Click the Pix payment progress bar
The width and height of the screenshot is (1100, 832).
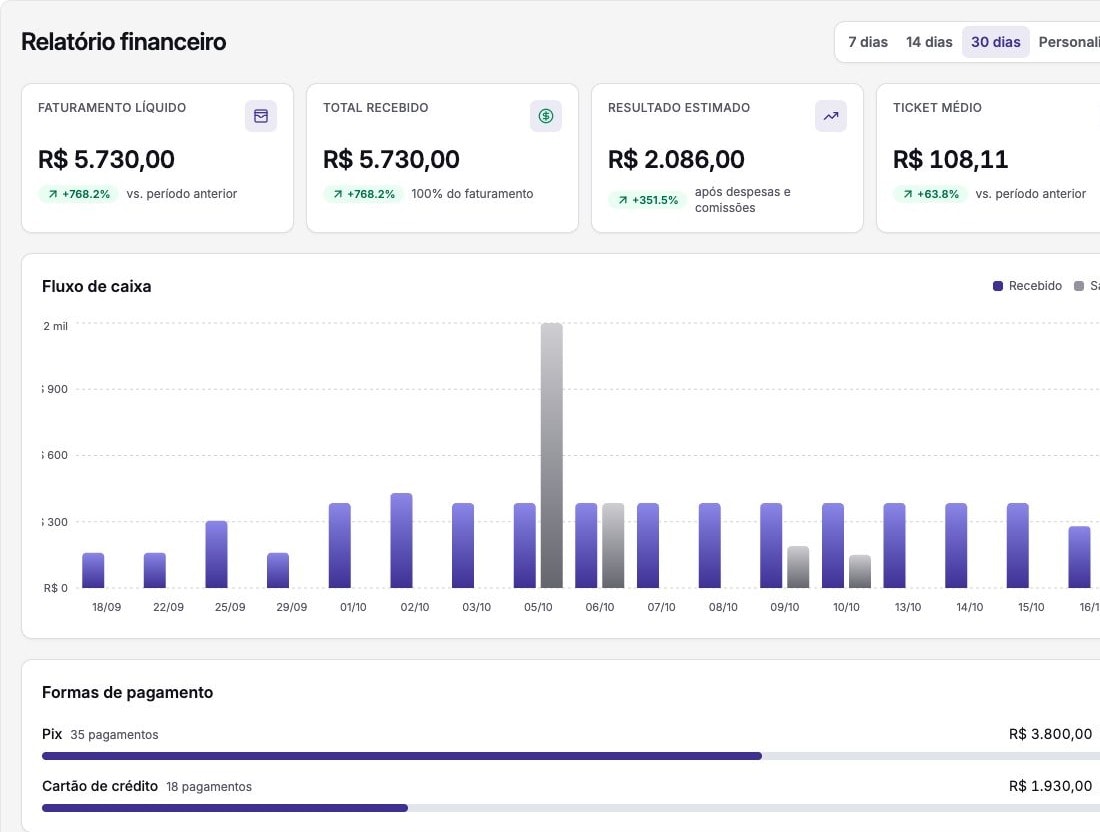(571, 756)
